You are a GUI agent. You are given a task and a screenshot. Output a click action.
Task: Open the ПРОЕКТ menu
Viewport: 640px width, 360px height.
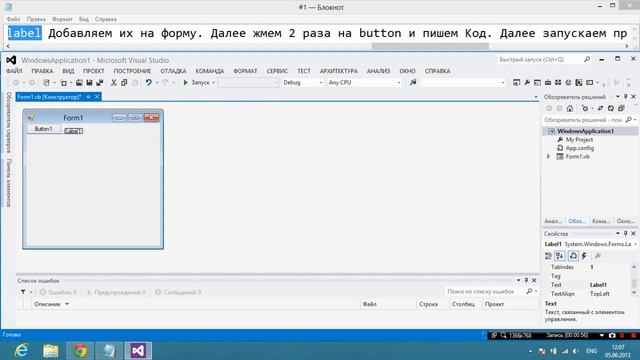94,71
